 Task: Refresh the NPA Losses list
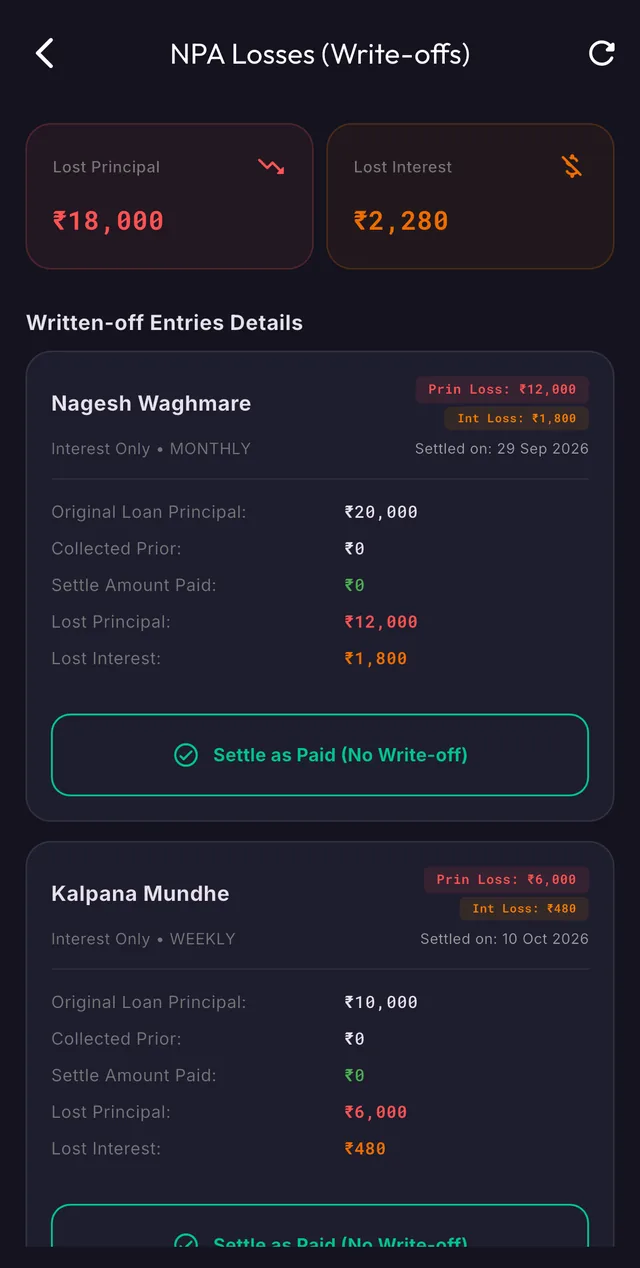(601, 53)
